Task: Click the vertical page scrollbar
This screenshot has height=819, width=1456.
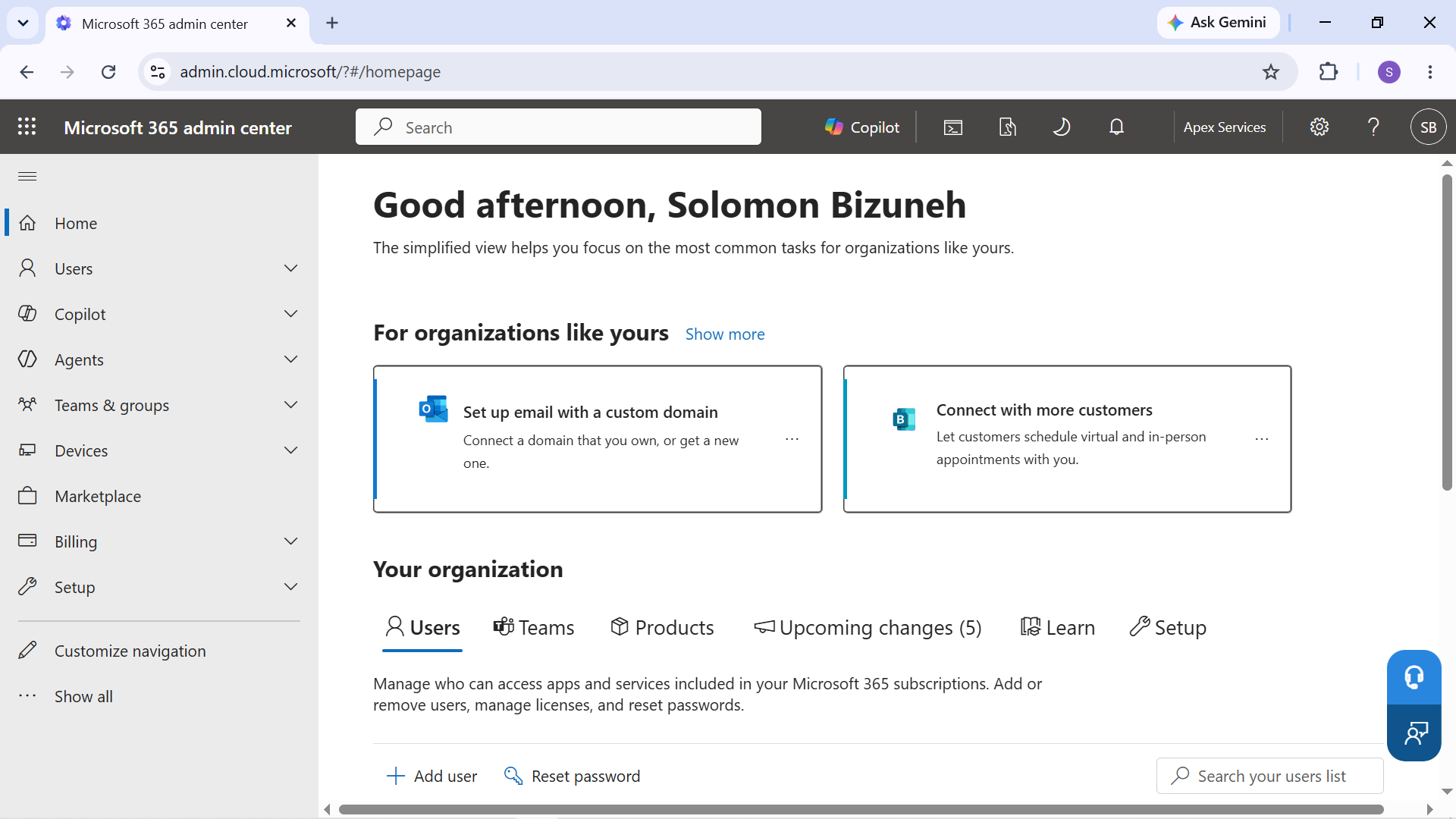Action: (1447, 332)
